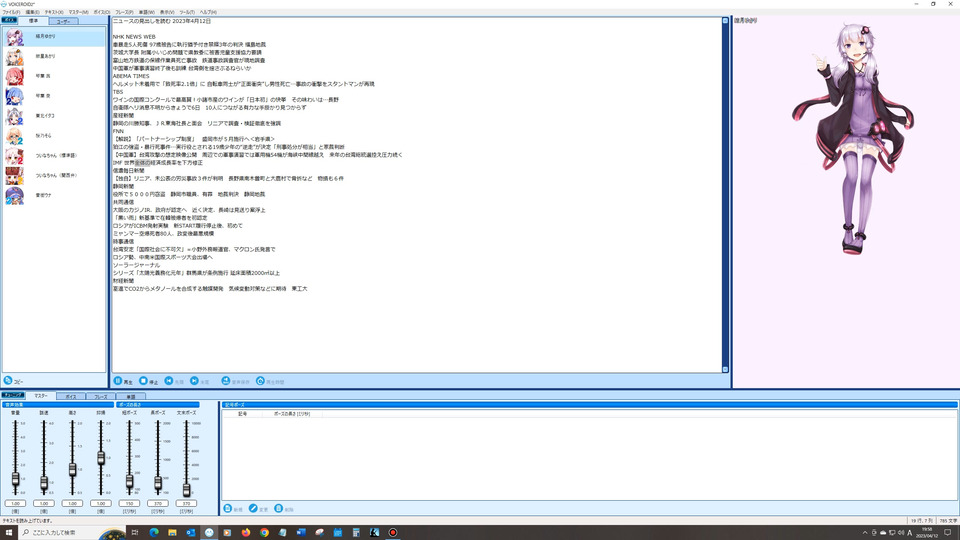Click the 音声保存 save audio icon
Image resolution: width=960 pixels, height=540 pixels.
tap(225, 381)
